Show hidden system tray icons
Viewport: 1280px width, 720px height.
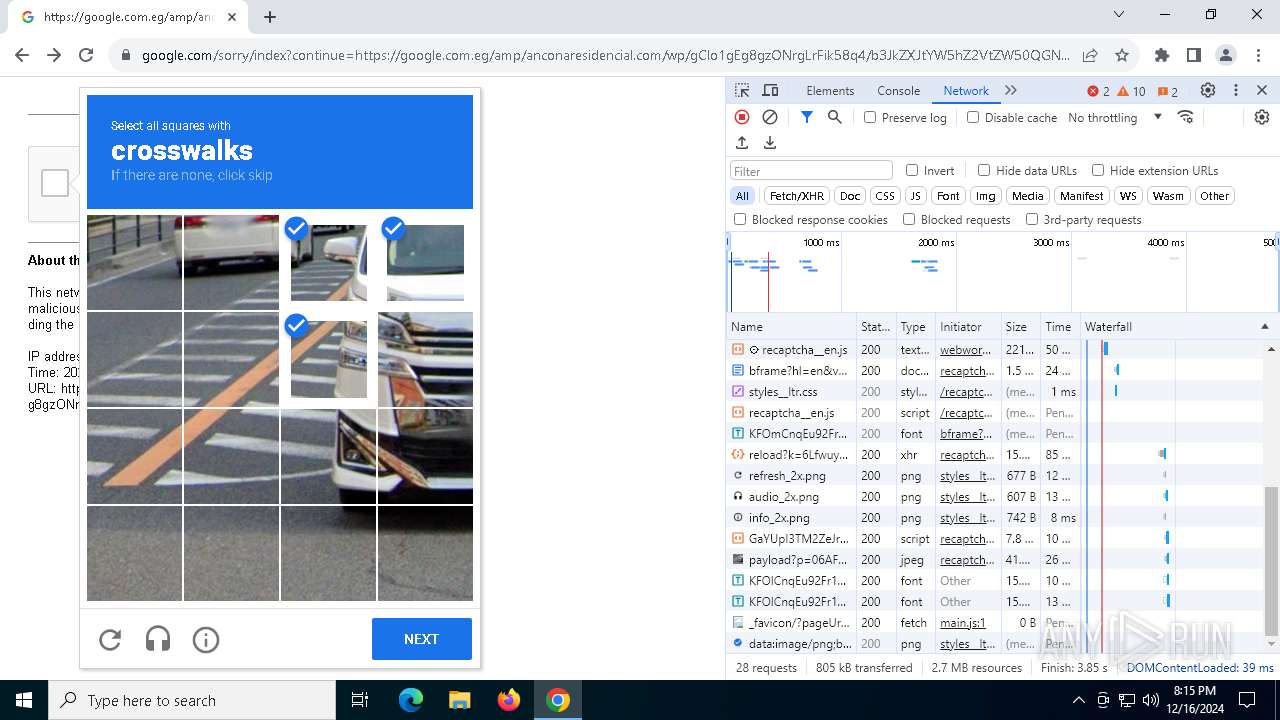tap(1078, 700)
